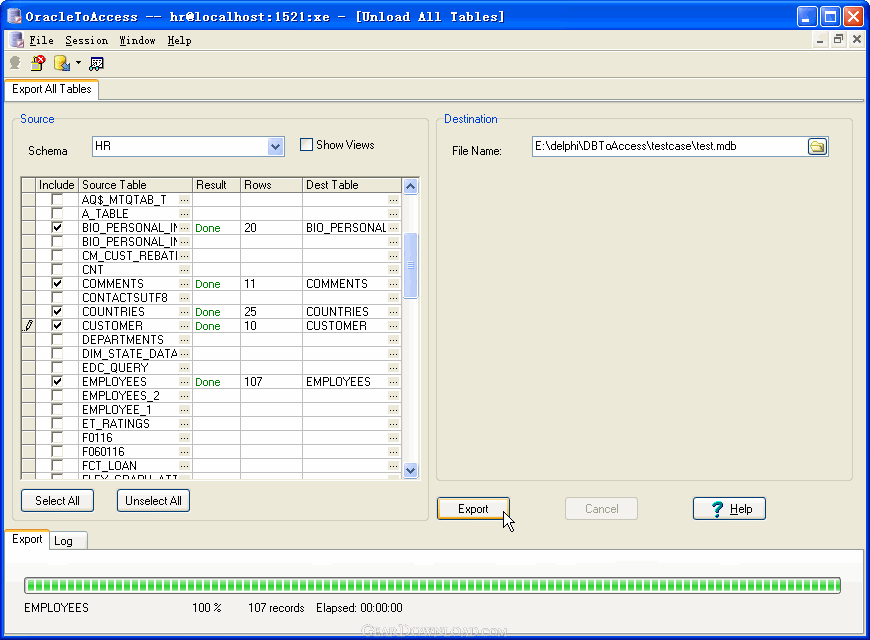The width and height of the screenshot is (870, 640).
Task: Click the Select All button
Action: coord(57,501)
